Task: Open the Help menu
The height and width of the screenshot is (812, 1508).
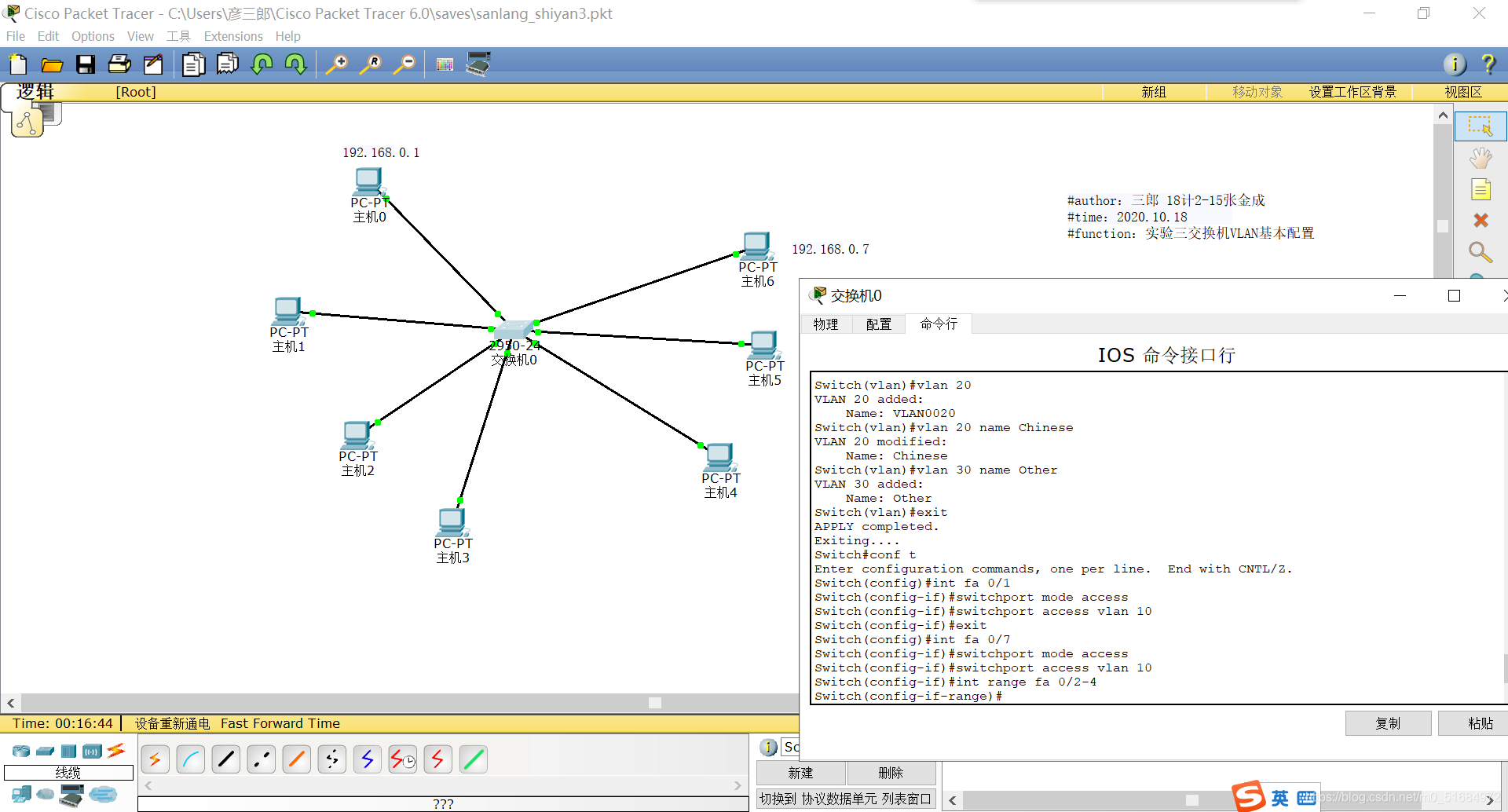Action: (287, 36)
